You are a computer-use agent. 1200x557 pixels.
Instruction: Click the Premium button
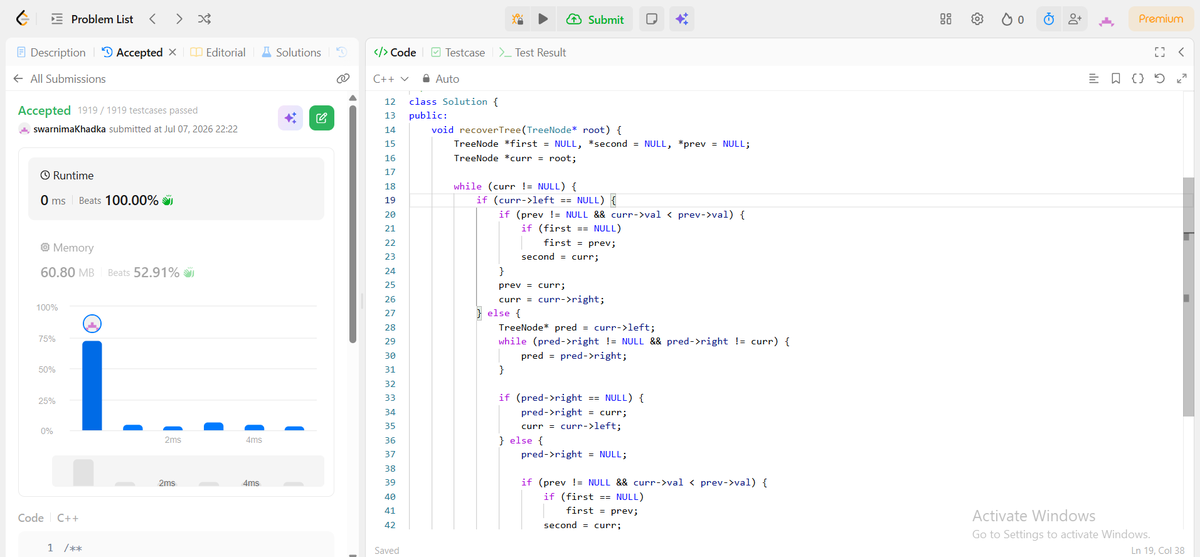click(1161, 19)
